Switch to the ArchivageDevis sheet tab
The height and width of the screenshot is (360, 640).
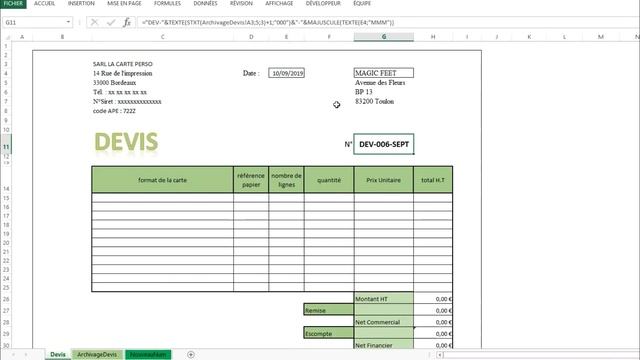coord(97,354)
